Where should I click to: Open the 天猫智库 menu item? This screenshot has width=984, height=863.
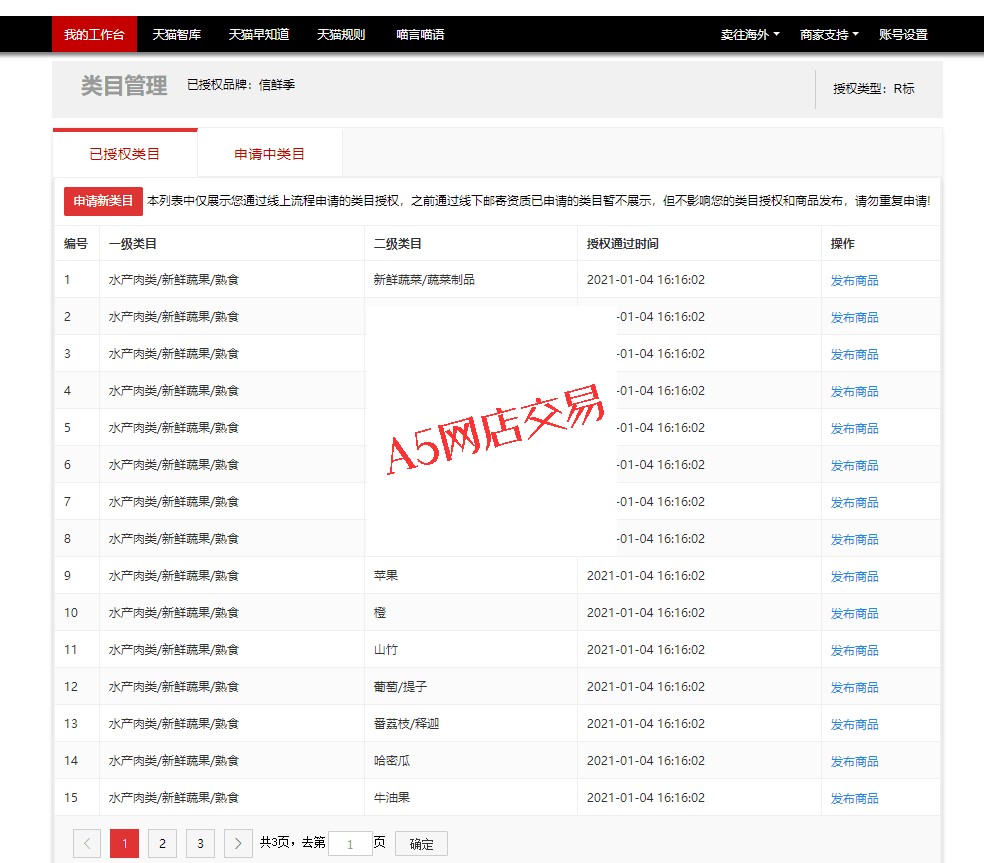(176, 35)
